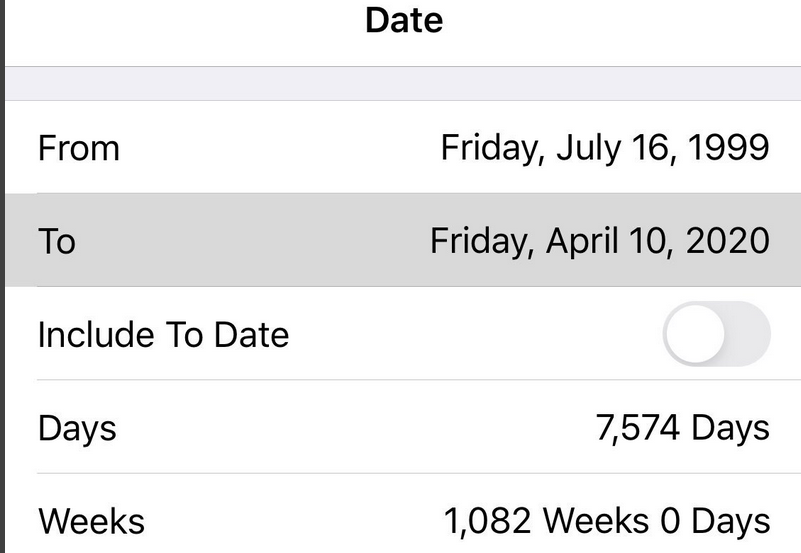The height and width of the screenshot is (553, 801).
Task: Click the 7,574 Days result value
Action: click(x=682, y=428)
